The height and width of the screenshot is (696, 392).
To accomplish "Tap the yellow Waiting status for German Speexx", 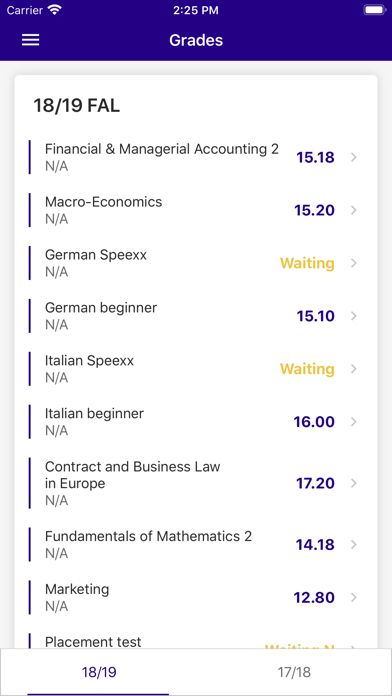I will click(x=307, y=263).
